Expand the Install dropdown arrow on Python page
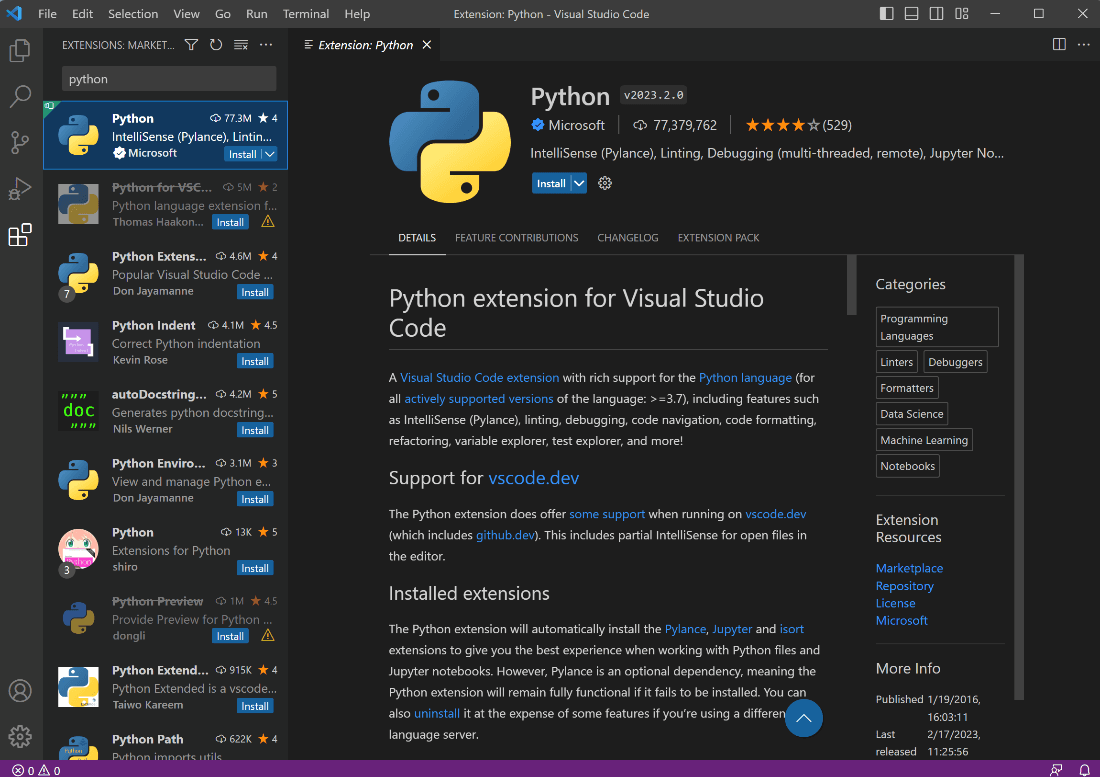The width and height of the screenshot is (1100, 777). pos(578,183)
